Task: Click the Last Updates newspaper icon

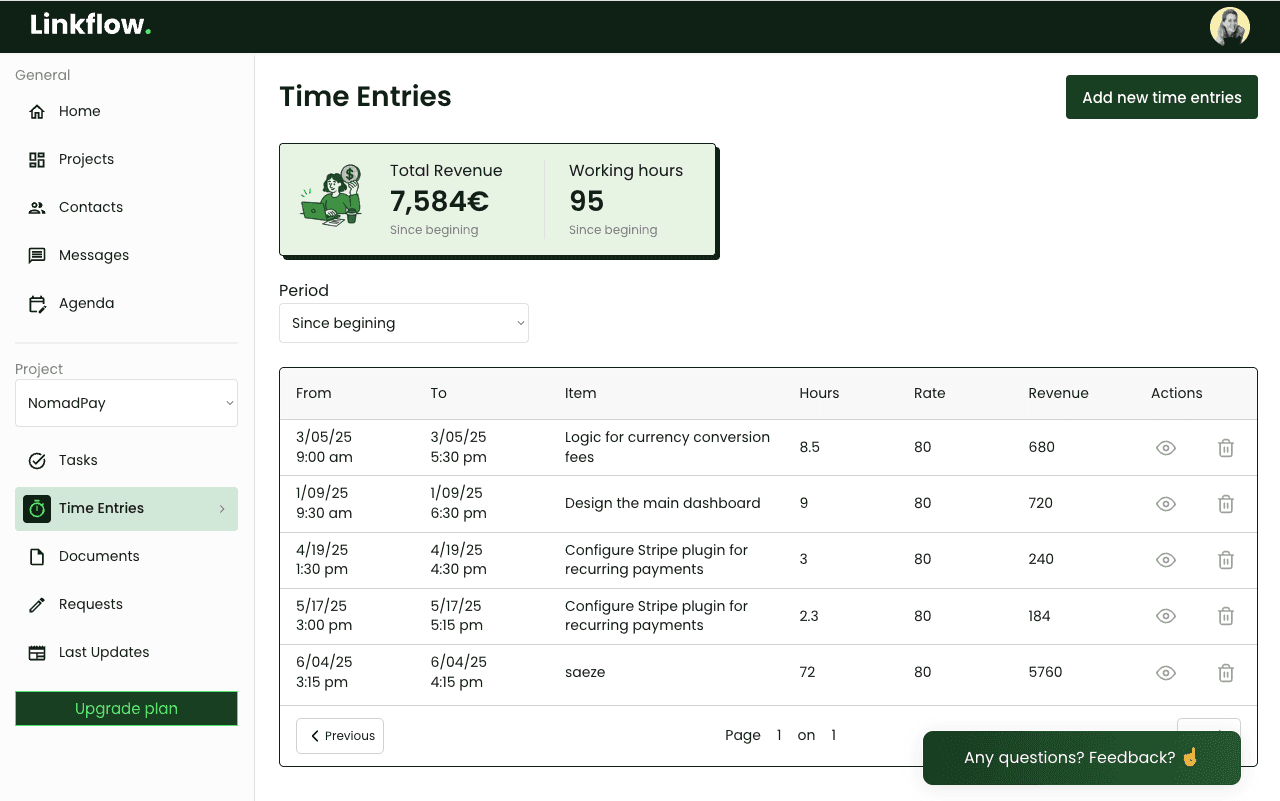Action: tap(37, 652)
